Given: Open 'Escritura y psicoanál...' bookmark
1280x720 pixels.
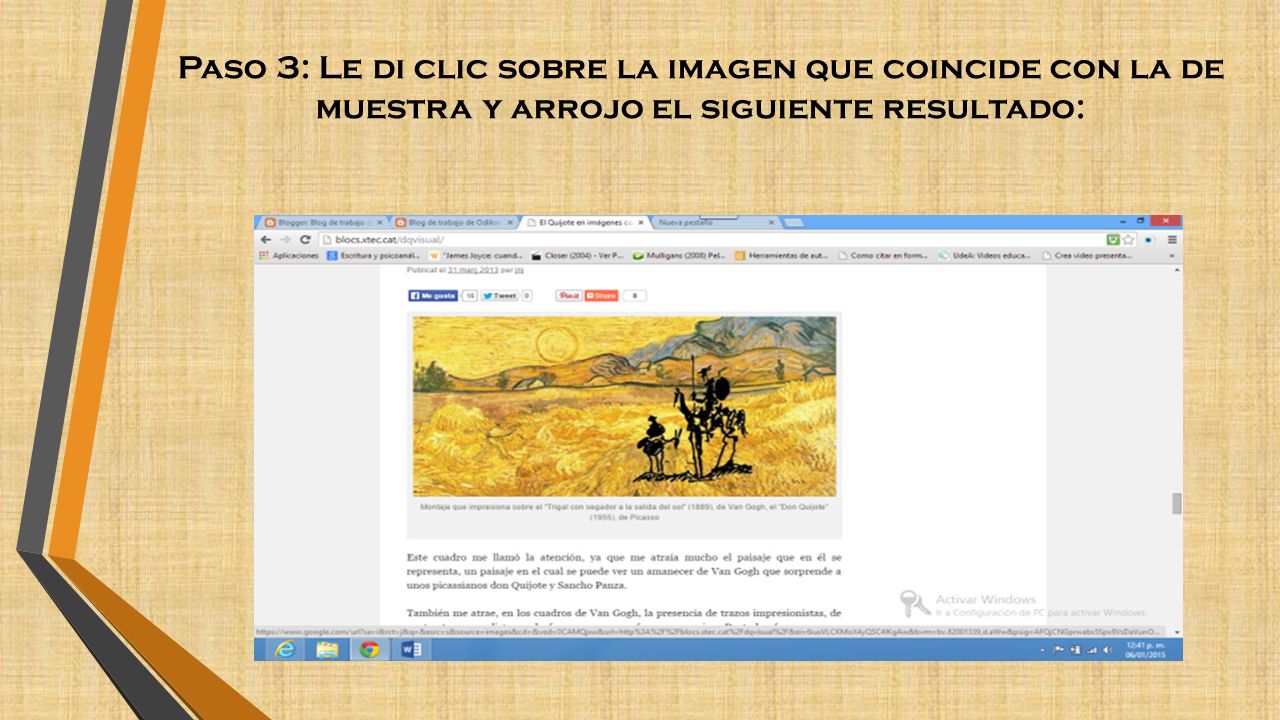Looking at the screenshot, I should click(375, 255).
